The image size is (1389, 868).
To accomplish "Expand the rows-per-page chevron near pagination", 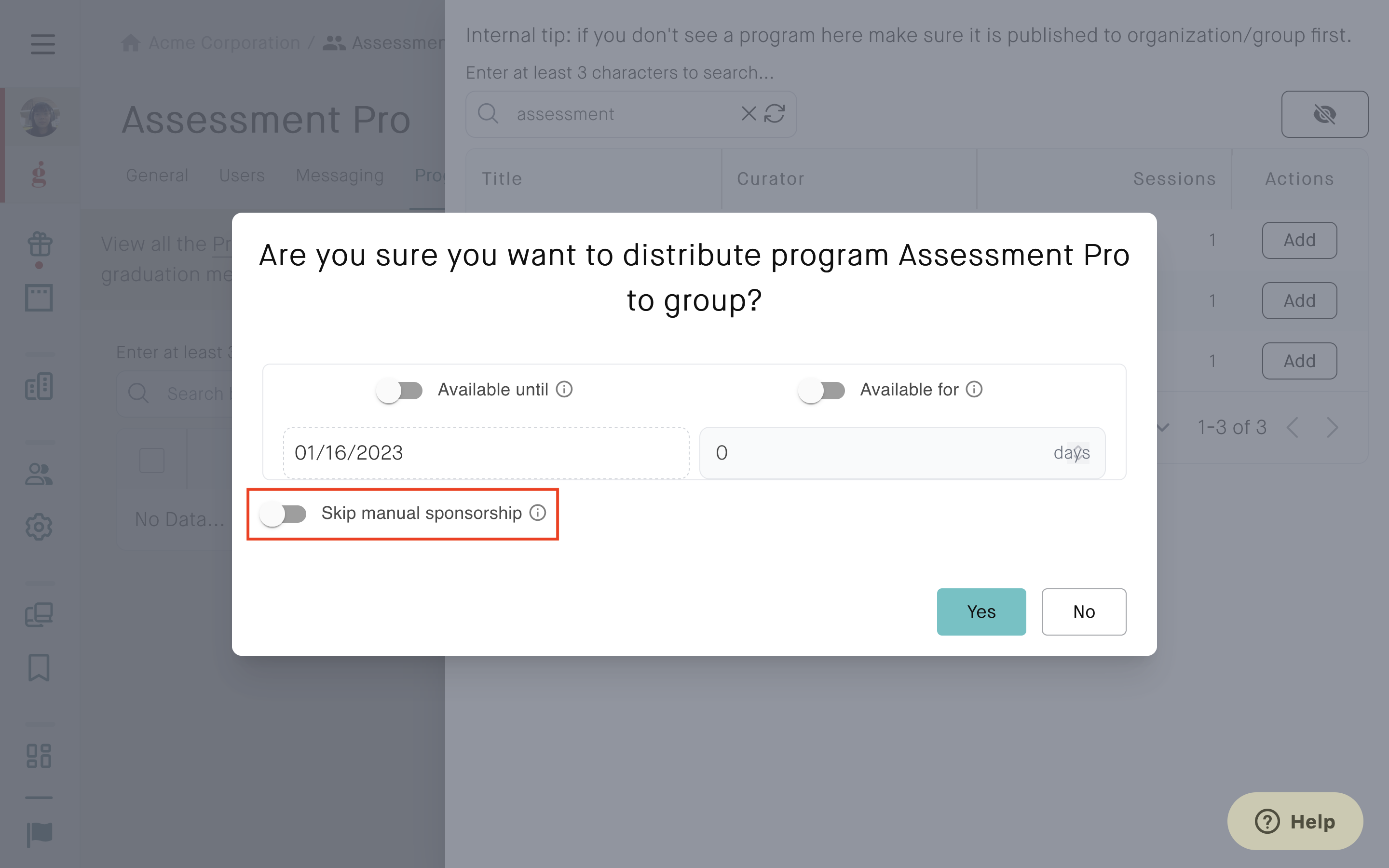I will tap(1163, 427).
